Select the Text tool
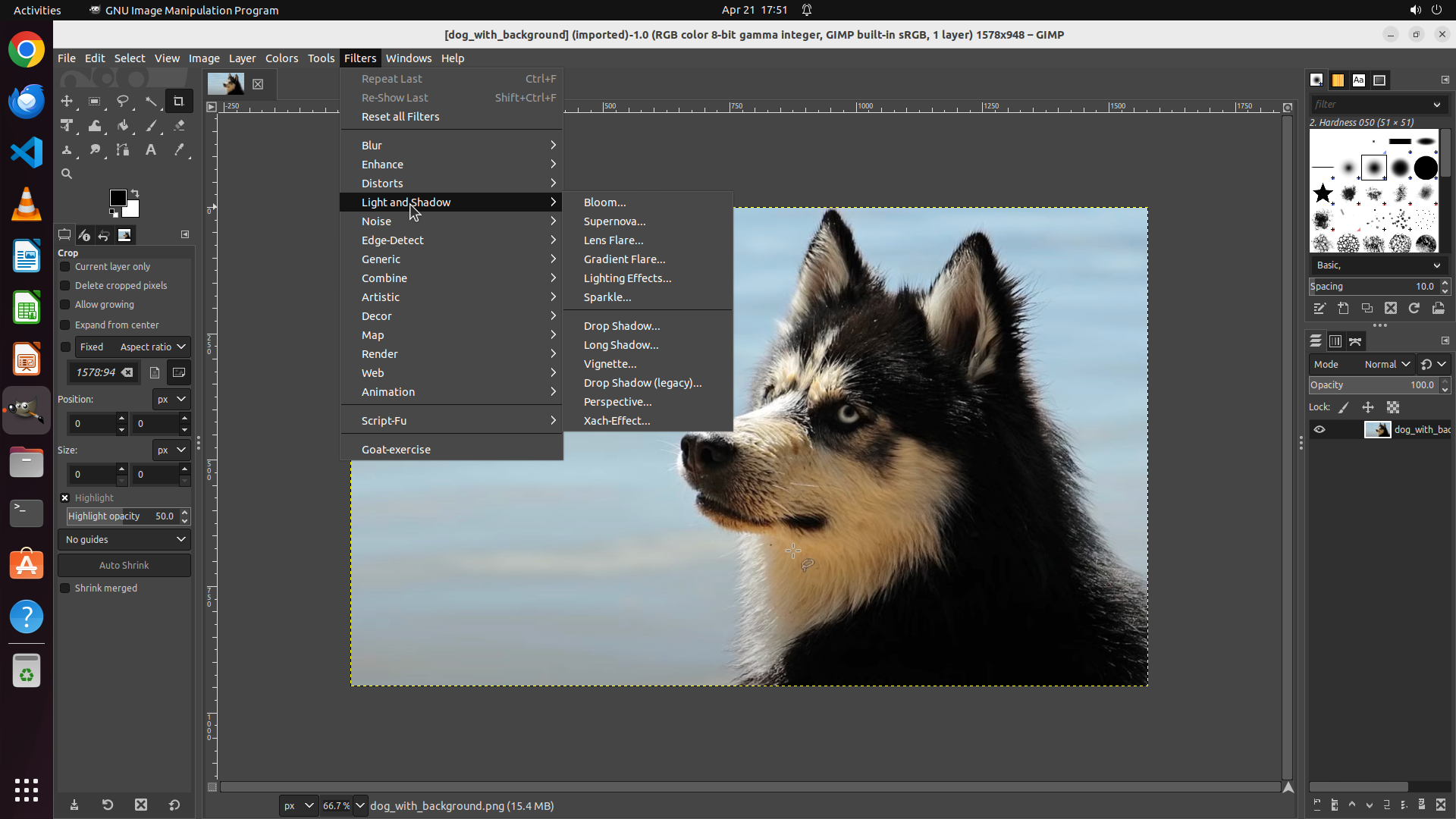This screenshot has height=819, width=1456. point(151,150)
